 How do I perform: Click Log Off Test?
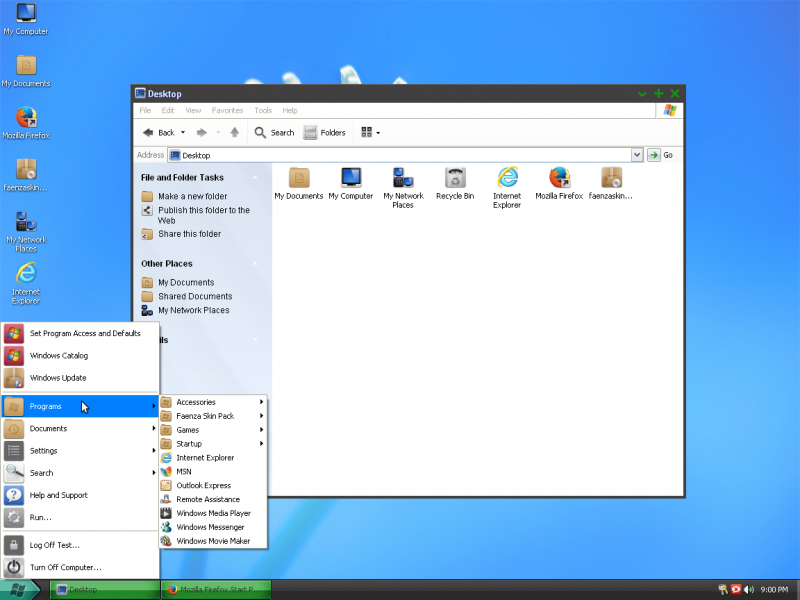point(80,545)
